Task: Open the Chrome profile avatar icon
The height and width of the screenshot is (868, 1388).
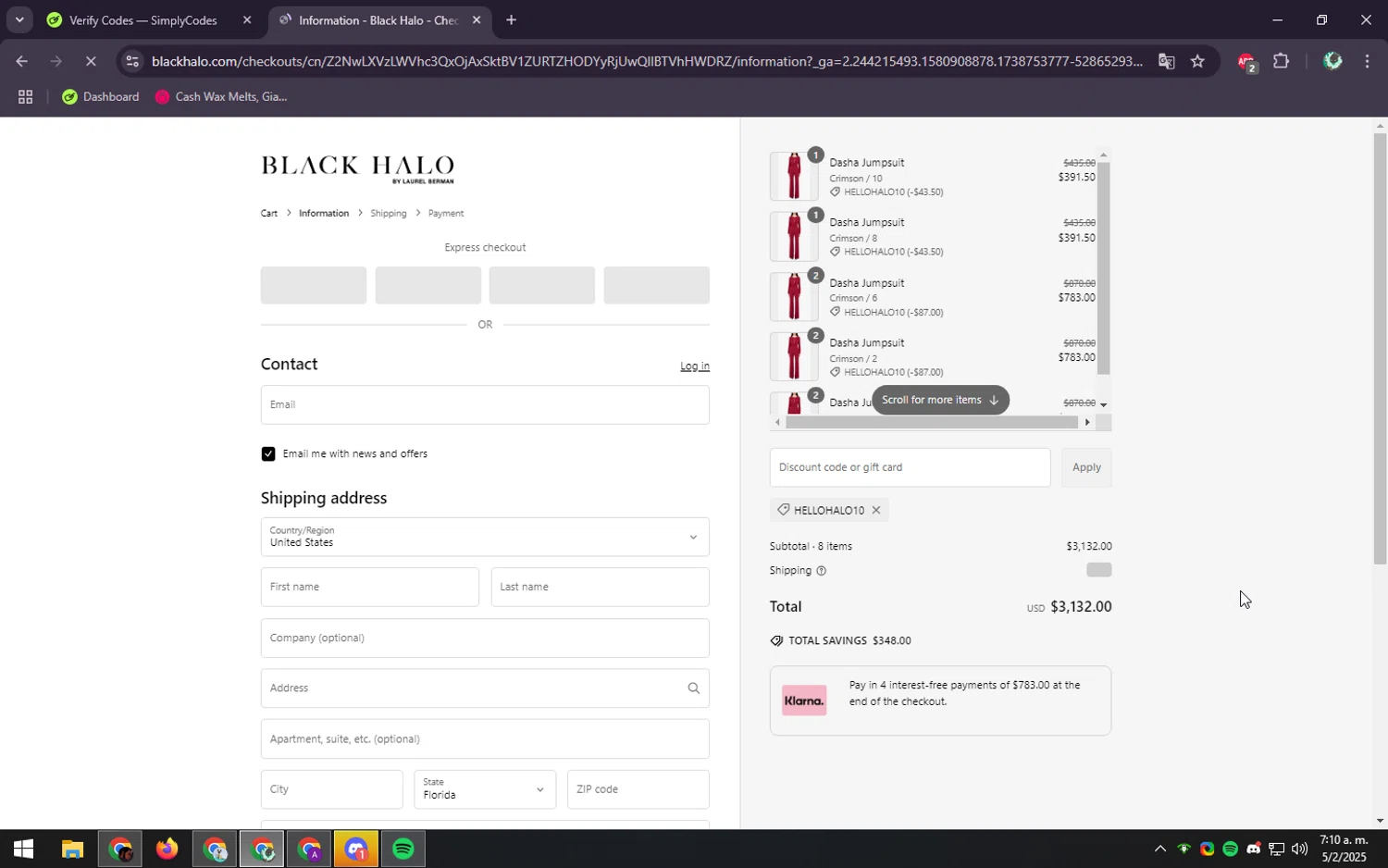Action: (1332, 61)
